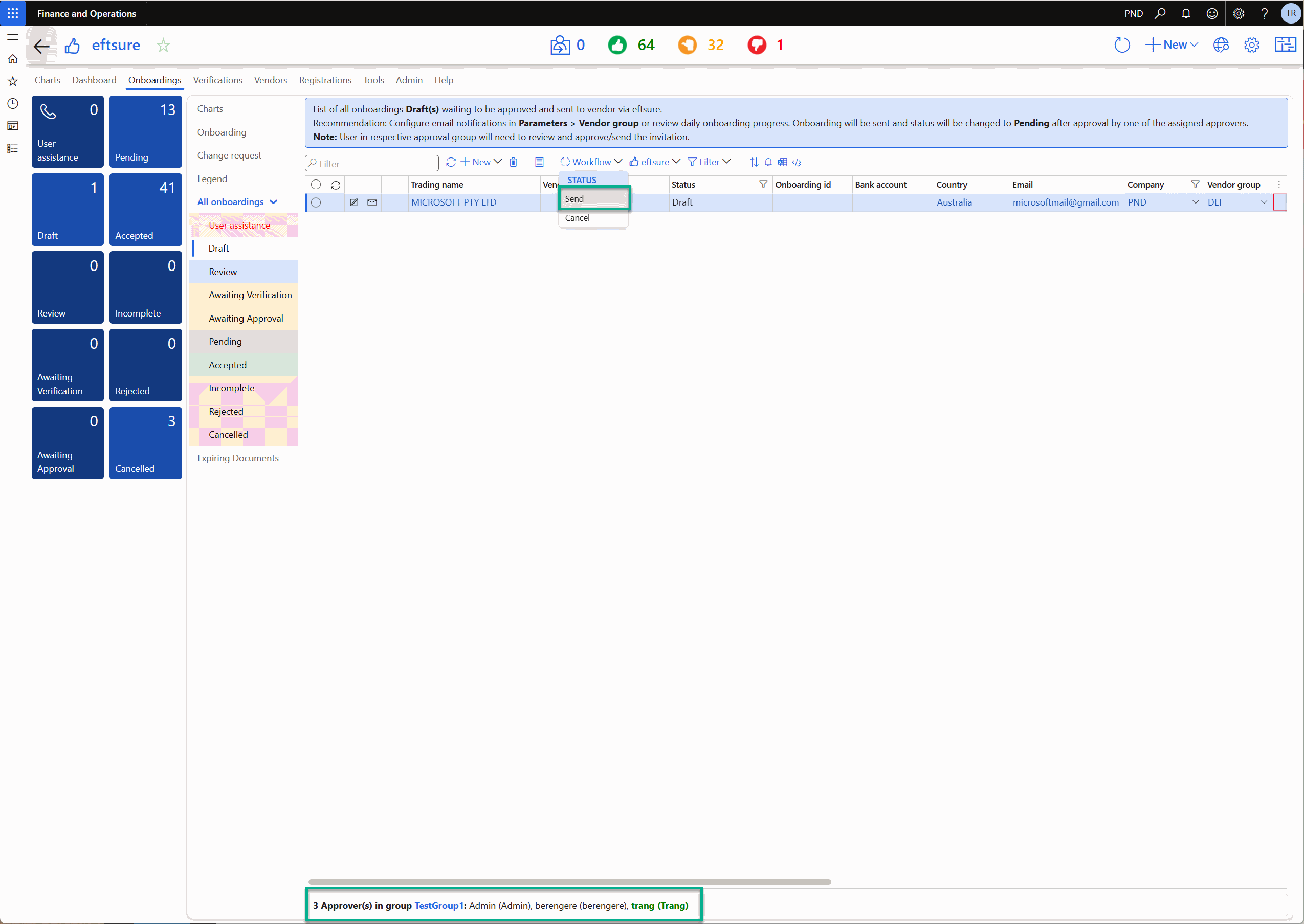Click the Excel export icon in grid toolbar
This screenshot has width=1304, height=924.
point(783,162)
